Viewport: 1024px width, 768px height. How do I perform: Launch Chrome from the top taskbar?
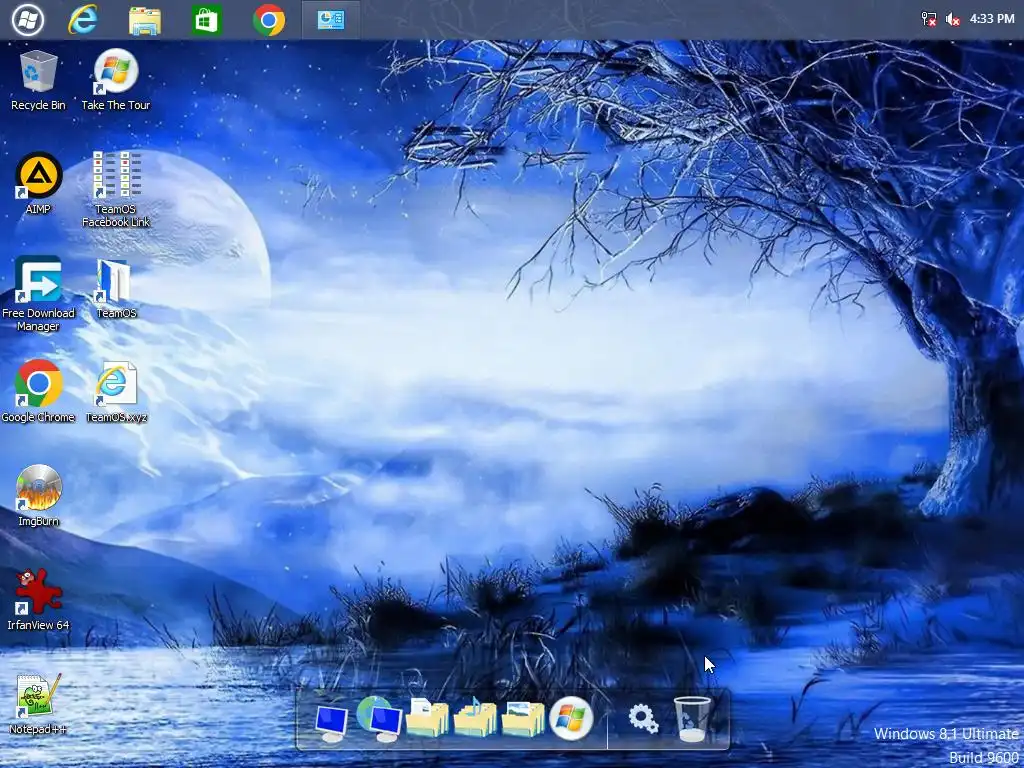[x=268, y=20]
